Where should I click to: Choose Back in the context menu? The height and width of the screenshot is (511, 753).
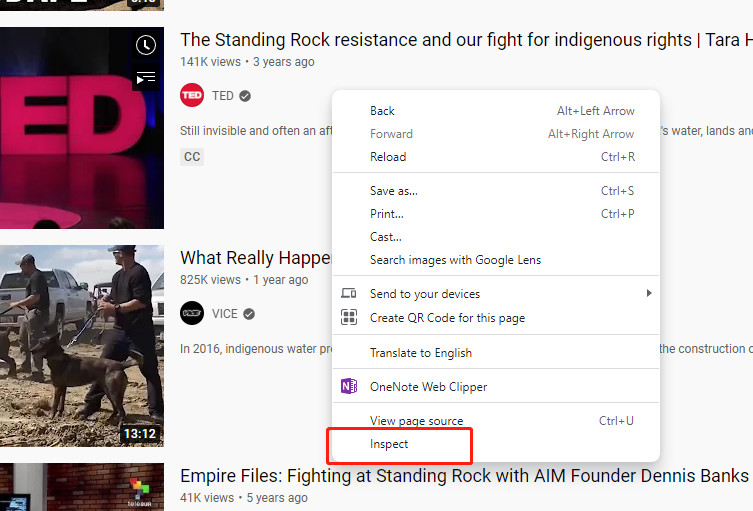(x=382, y=111)
